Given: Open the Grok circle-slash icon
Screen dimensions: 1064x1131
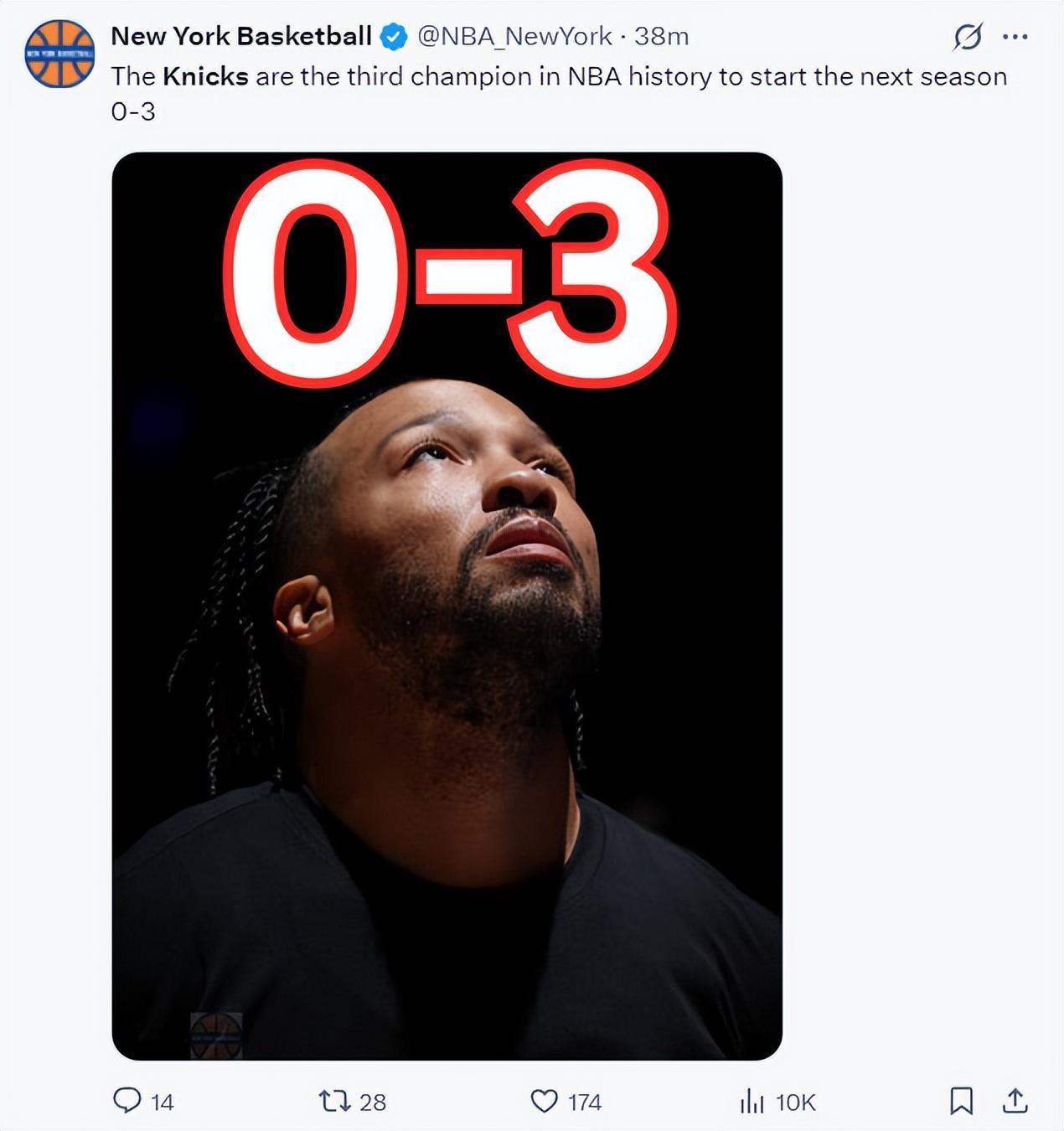Looking at the screenshot, I should click(x=968, y=37).
